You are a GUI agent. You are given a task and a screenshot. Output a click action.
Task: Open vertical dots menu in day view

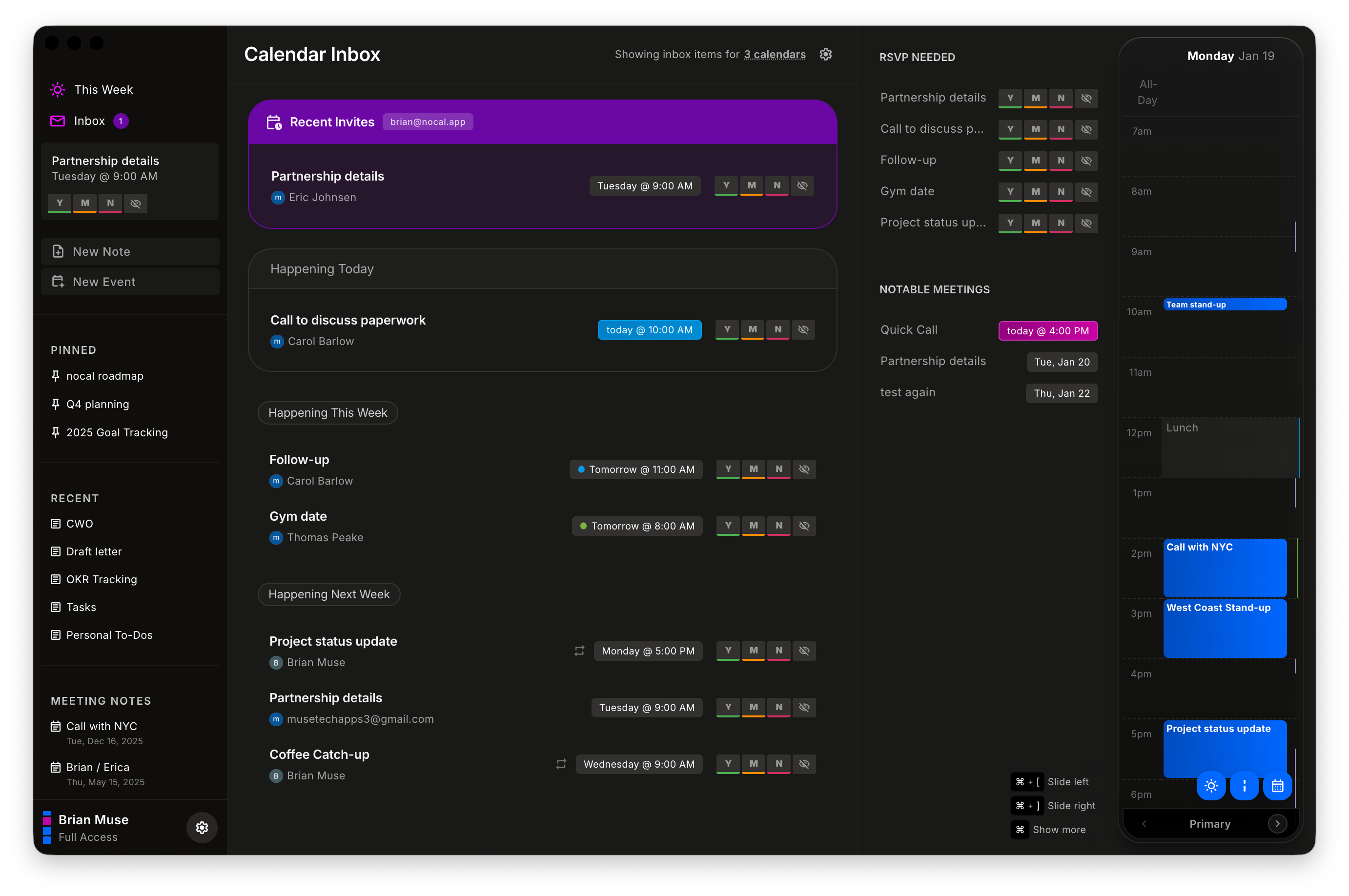1245,786
